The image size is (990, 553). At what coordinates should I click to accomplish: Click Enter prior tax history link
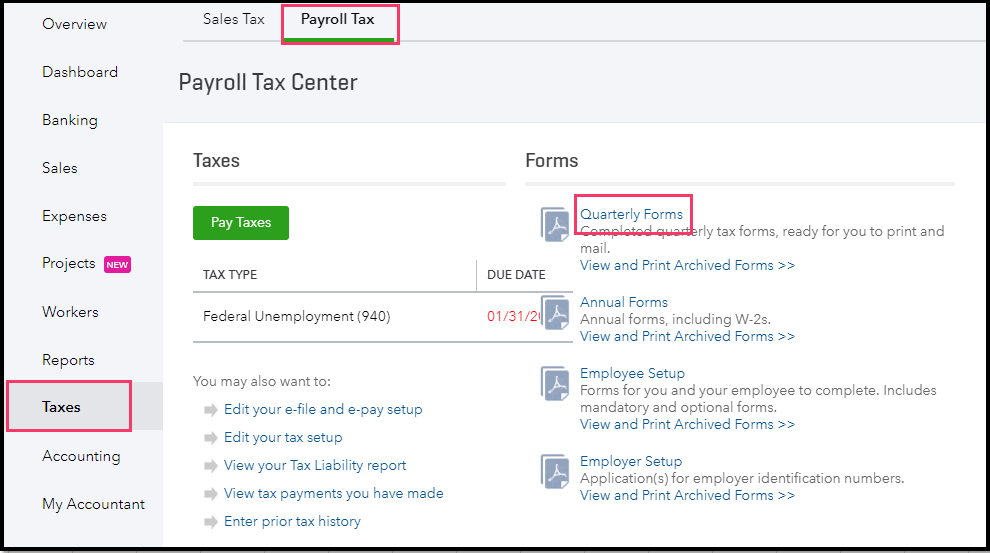[292, 521]
